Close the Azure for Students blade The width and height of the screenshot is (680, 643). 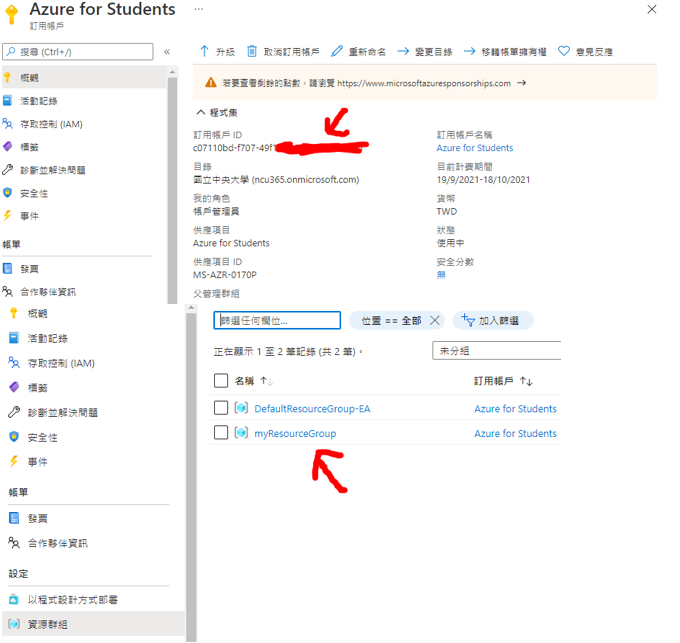point(651,9)
